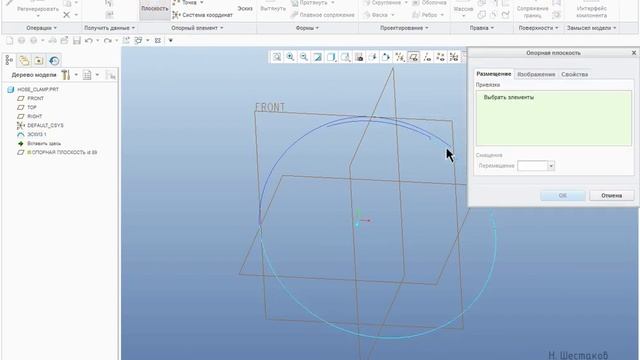Click the Zoom In magnifier icon
640x360 pixels.
290,57
